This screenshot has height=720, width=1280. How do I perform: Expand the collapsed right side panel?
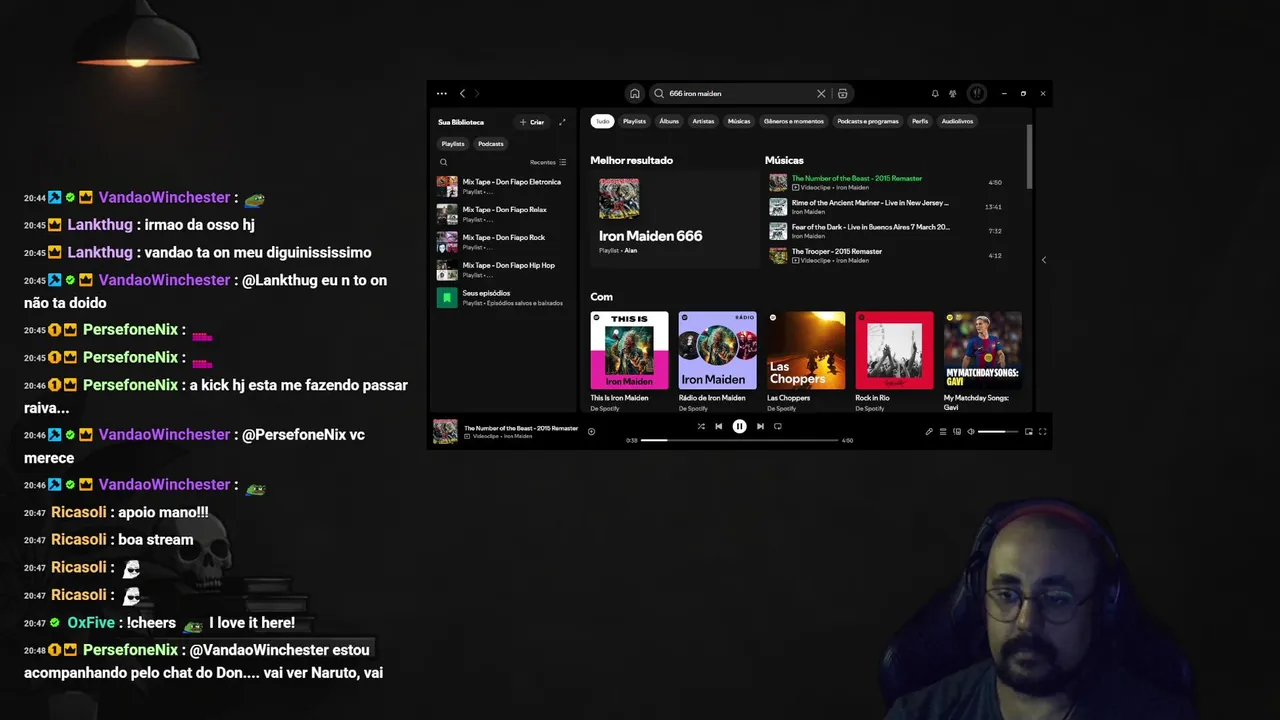coord(1043,260)
